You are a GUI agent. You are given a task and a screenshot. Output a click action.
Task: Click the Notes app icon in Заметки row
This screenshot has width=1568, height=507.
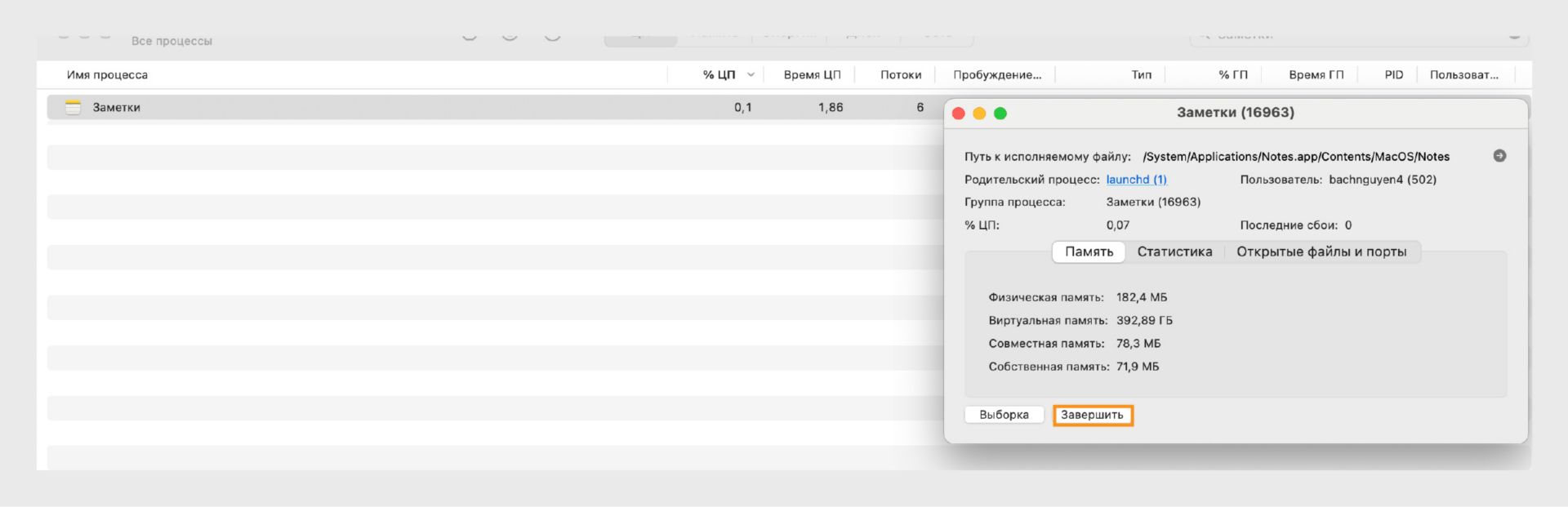click(x=73, y=107)
